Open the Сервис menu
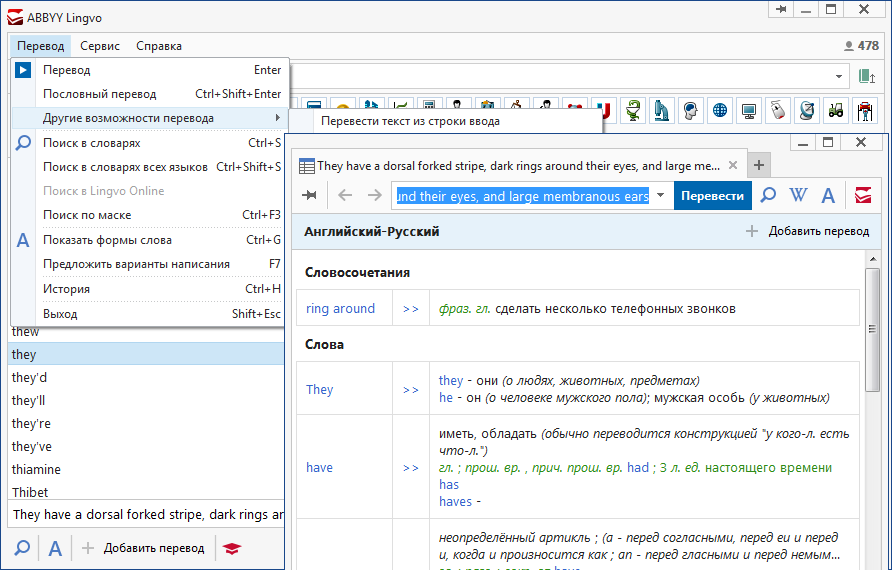 (100, 46)
